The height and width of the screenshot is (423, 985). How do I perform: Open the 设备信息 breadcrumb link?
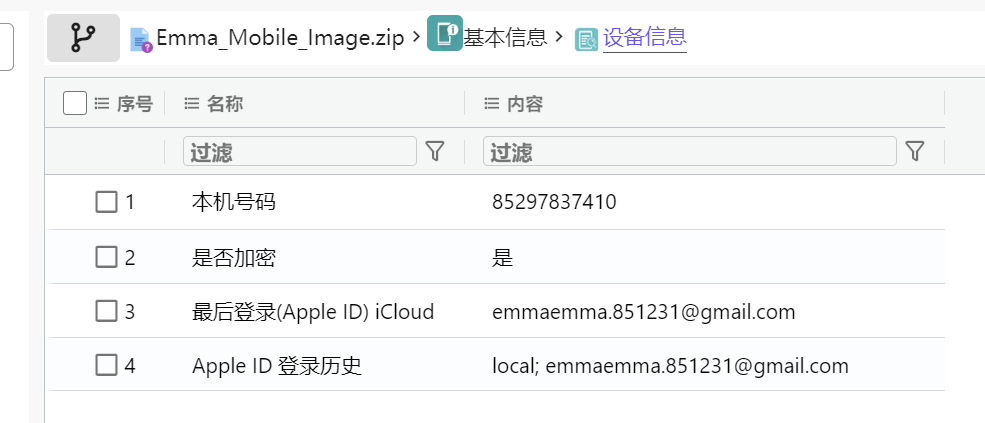tap(645, 37)
